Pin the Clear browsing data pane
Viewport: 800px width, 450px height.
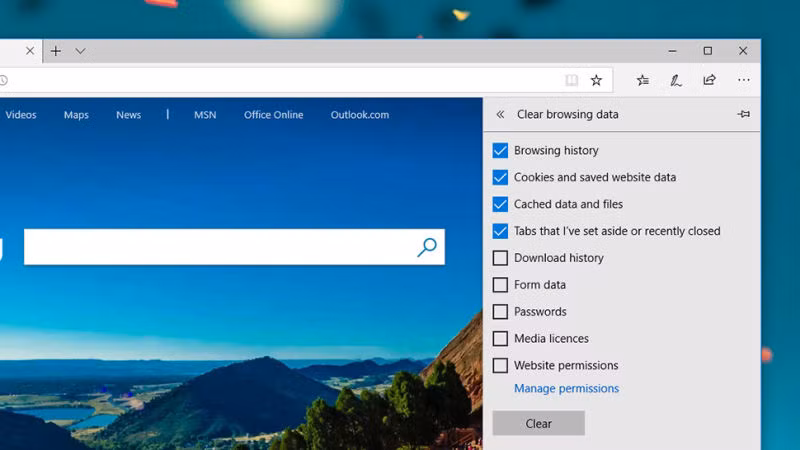[743, 115]
